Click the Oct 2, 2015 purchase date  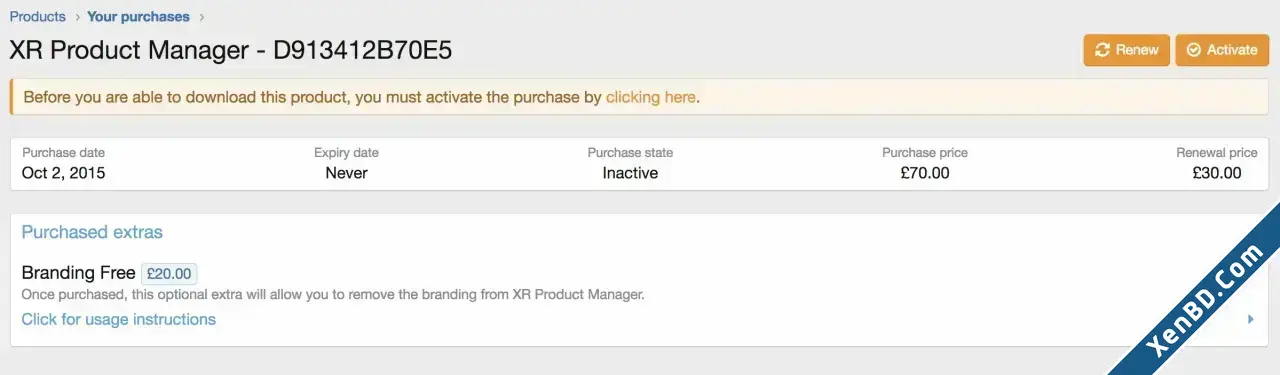(64, 173)
